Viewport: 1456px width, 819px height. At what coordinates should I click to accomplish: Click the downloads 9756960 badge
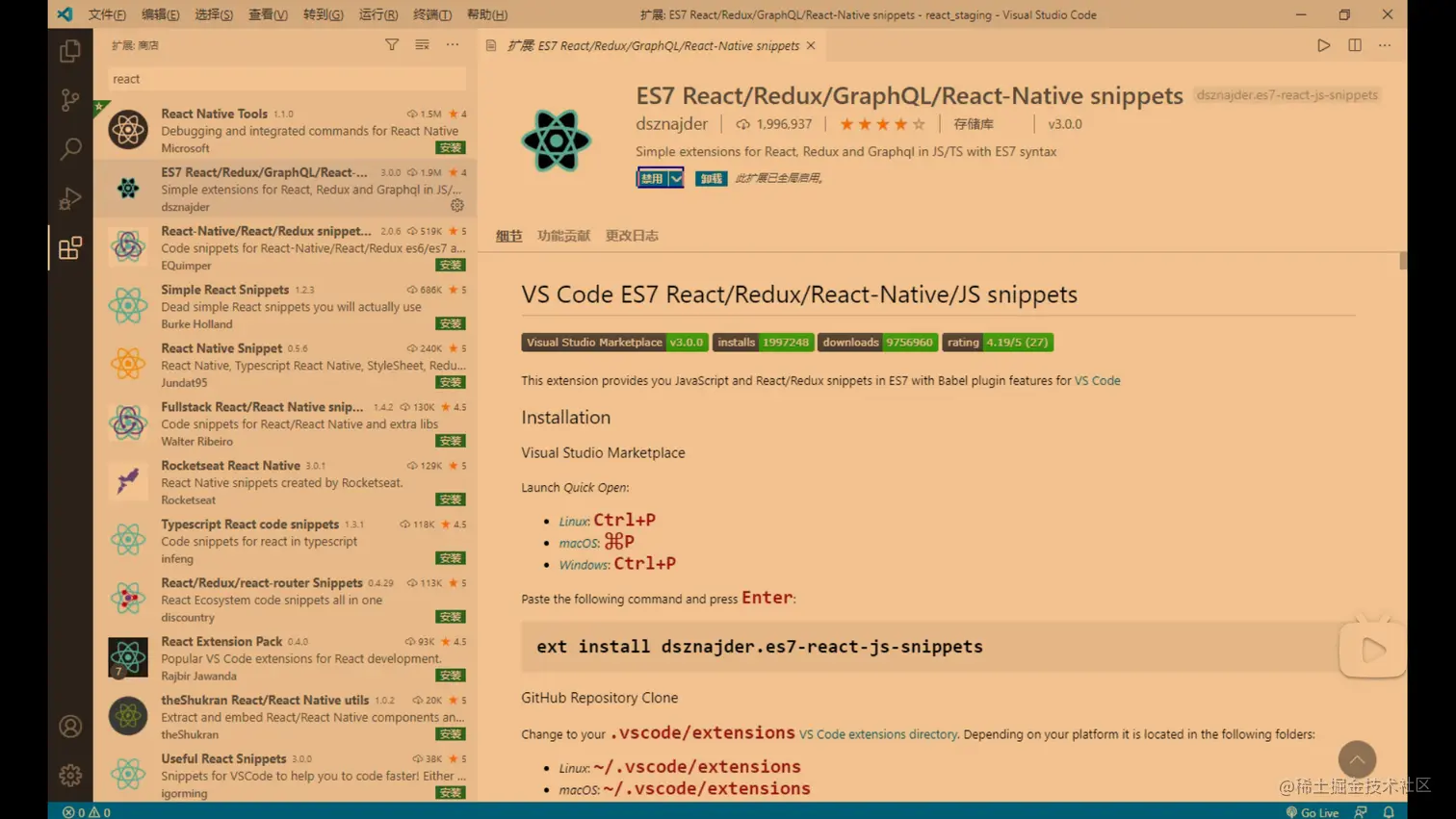pyautogui.click(x=877, y=343)
